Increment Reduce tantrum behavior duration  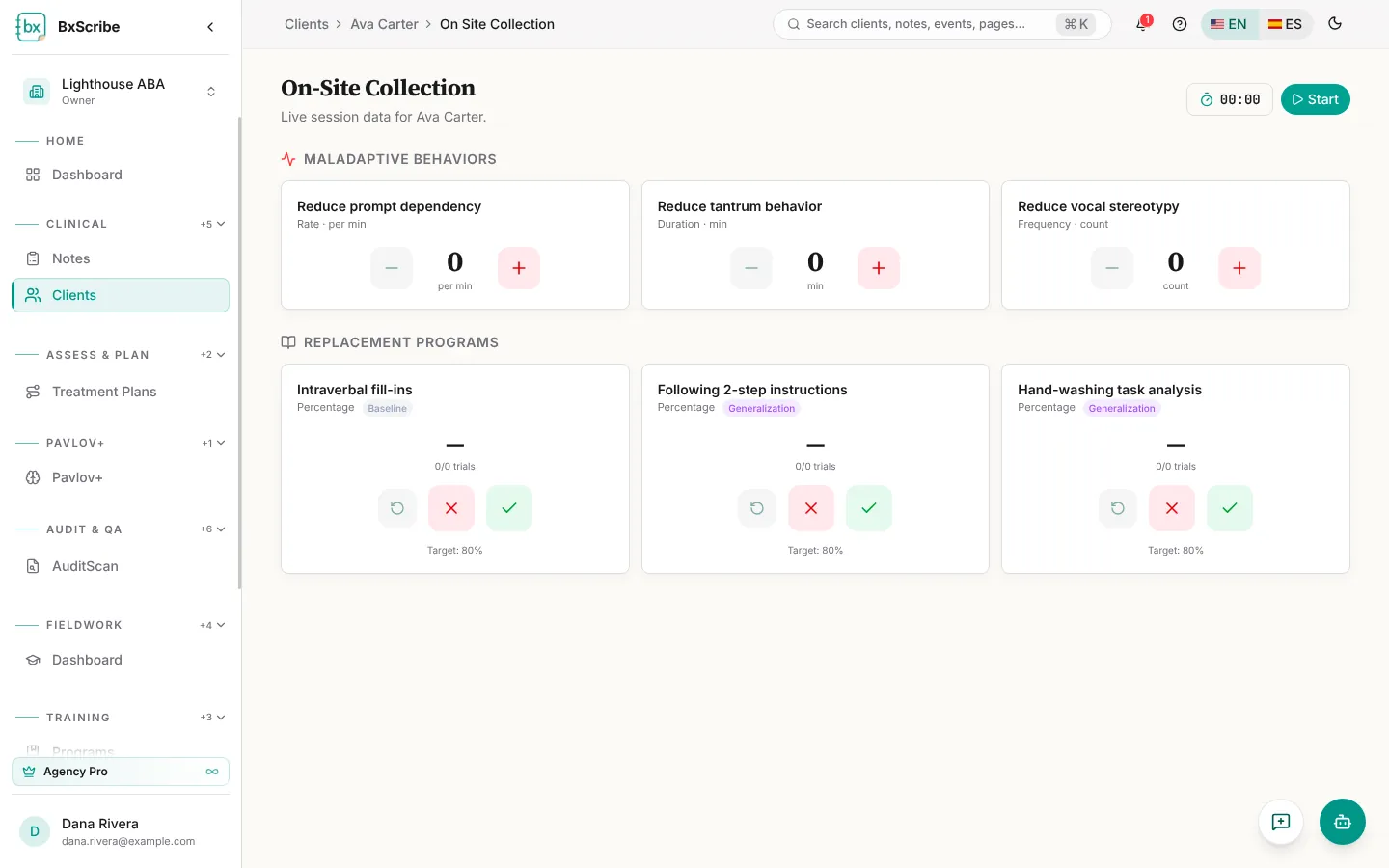879,268
